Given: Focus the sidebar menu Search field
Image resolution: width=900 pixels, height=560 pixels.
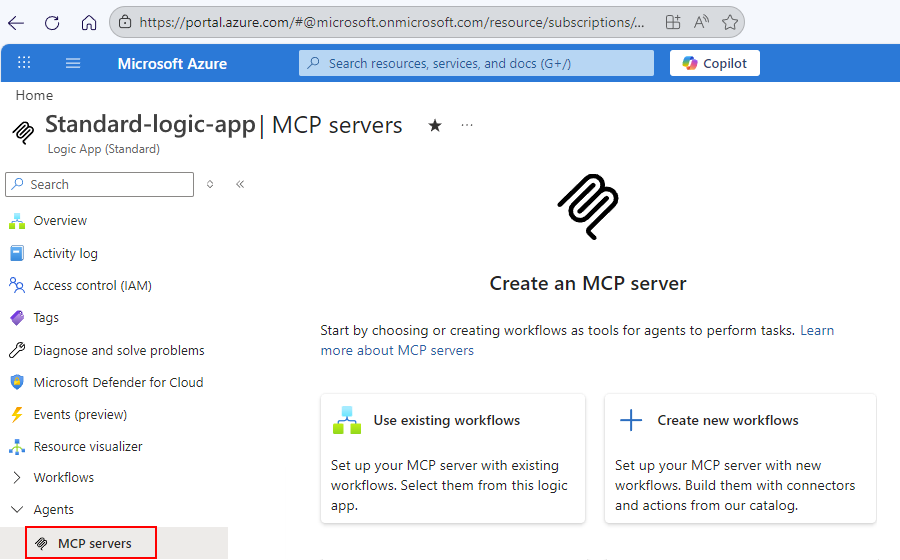Looking at the screenshot, I should 100,184.
